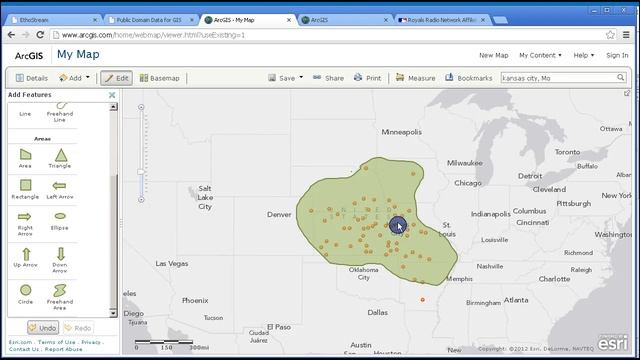The image size is (640, 360).
Task: Toggle the Edit tool
Action: [x=117, y=78]
